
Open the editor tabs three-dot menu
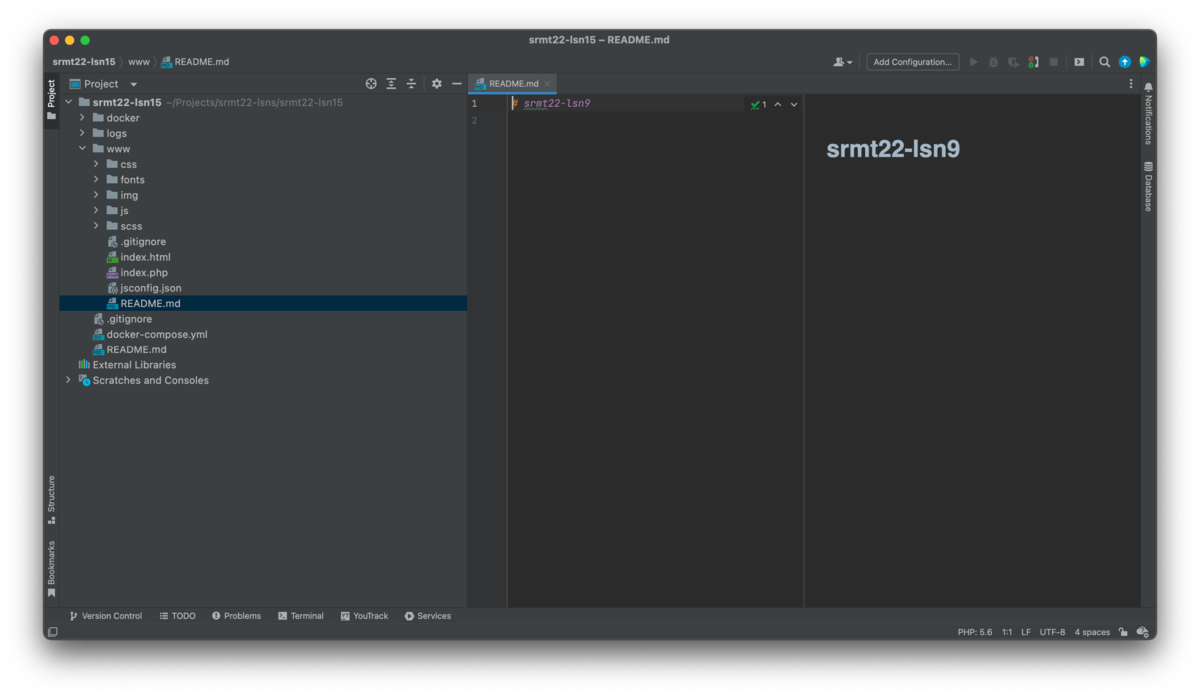[1131, 84]
